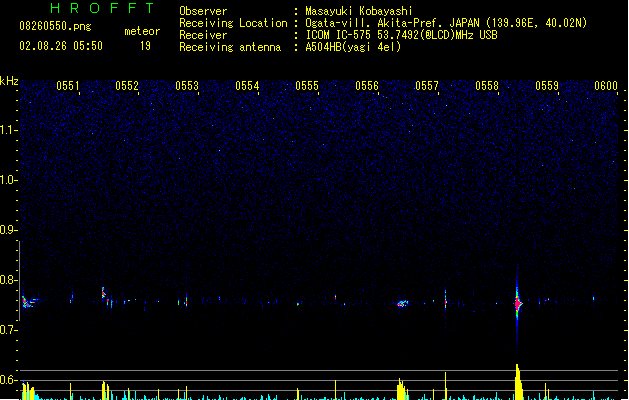629x400 pixels.
Task: Click the 0559 time marker
Action: point(547,86)
